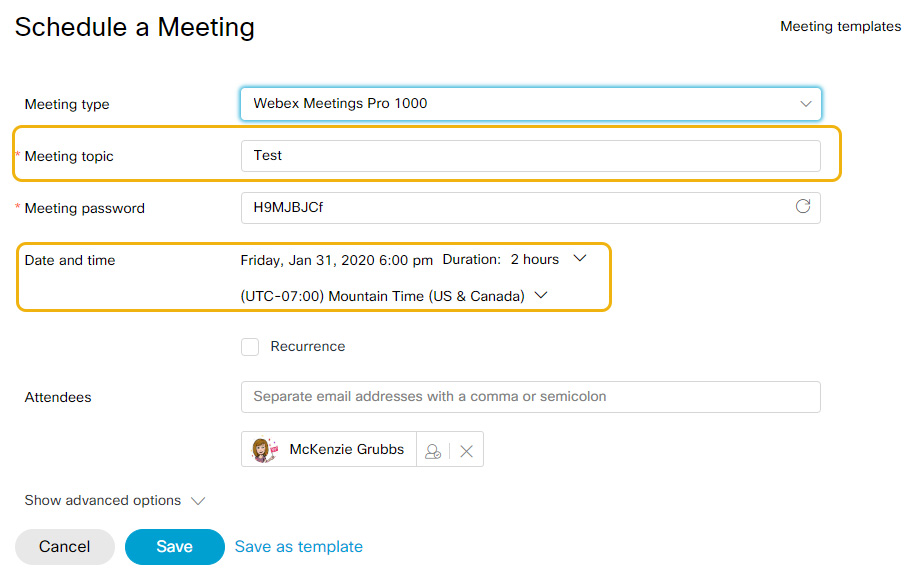Viewport: 904px width, 580px height.
Task: Click the Meeting topic field
Action: pos(530,156)
